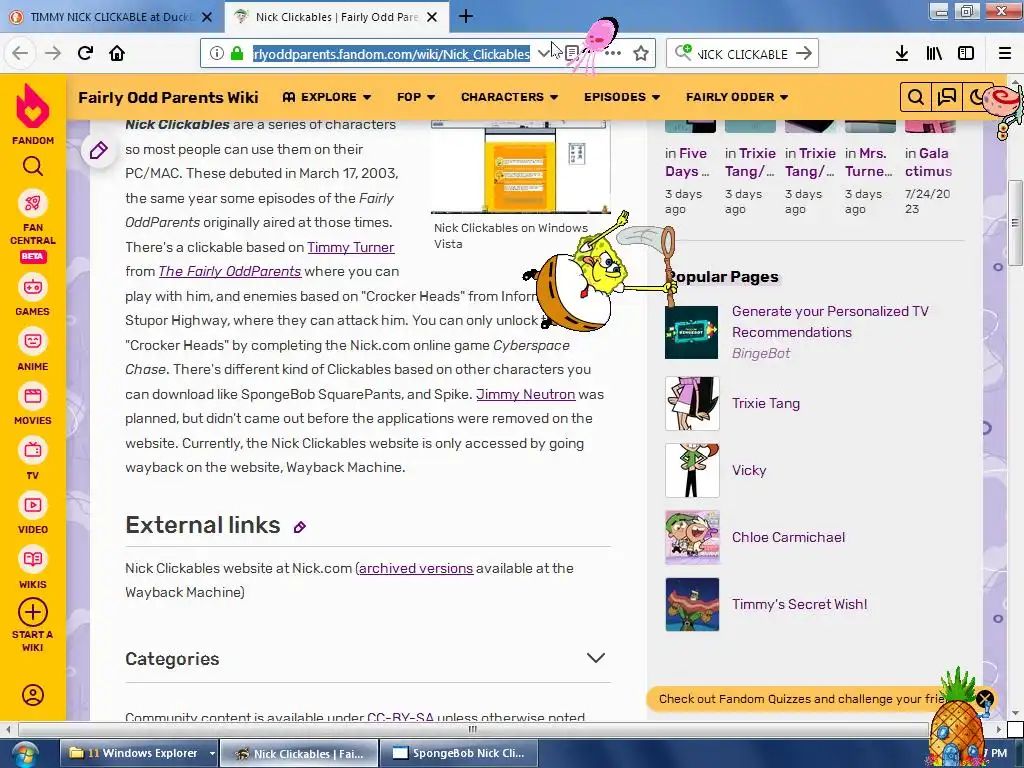Open discussions icon in wiki header
Viewport: 1024px width, 768px height.
point(946,97)
